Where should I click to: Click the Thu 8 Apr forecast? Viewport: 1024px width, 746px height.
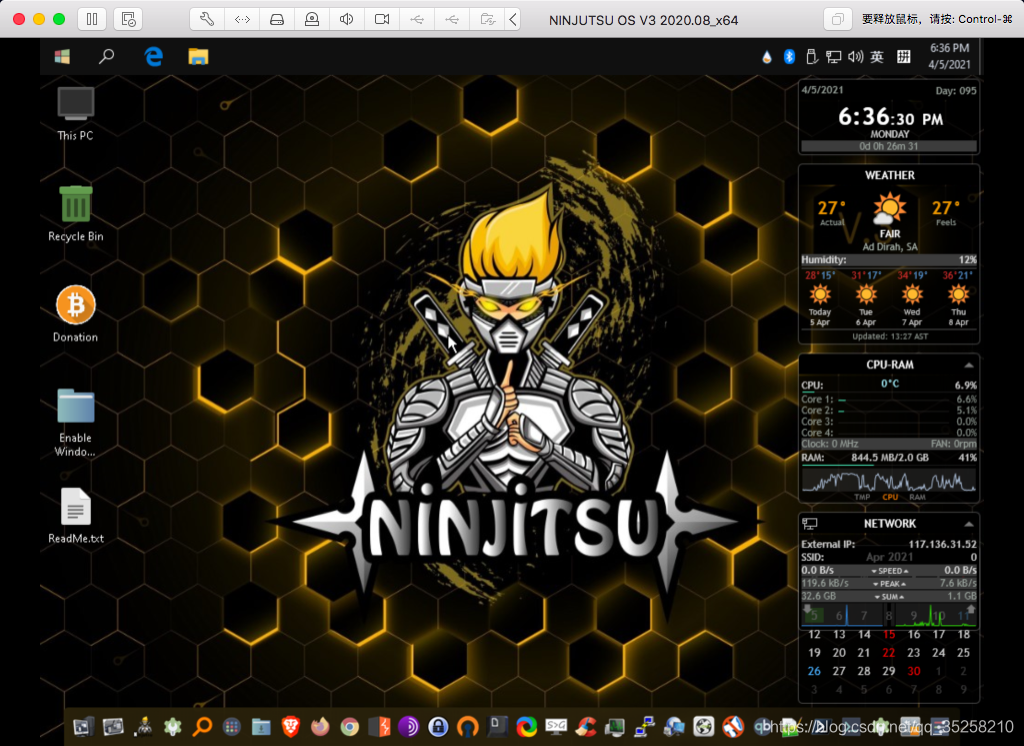click(958, 298)
